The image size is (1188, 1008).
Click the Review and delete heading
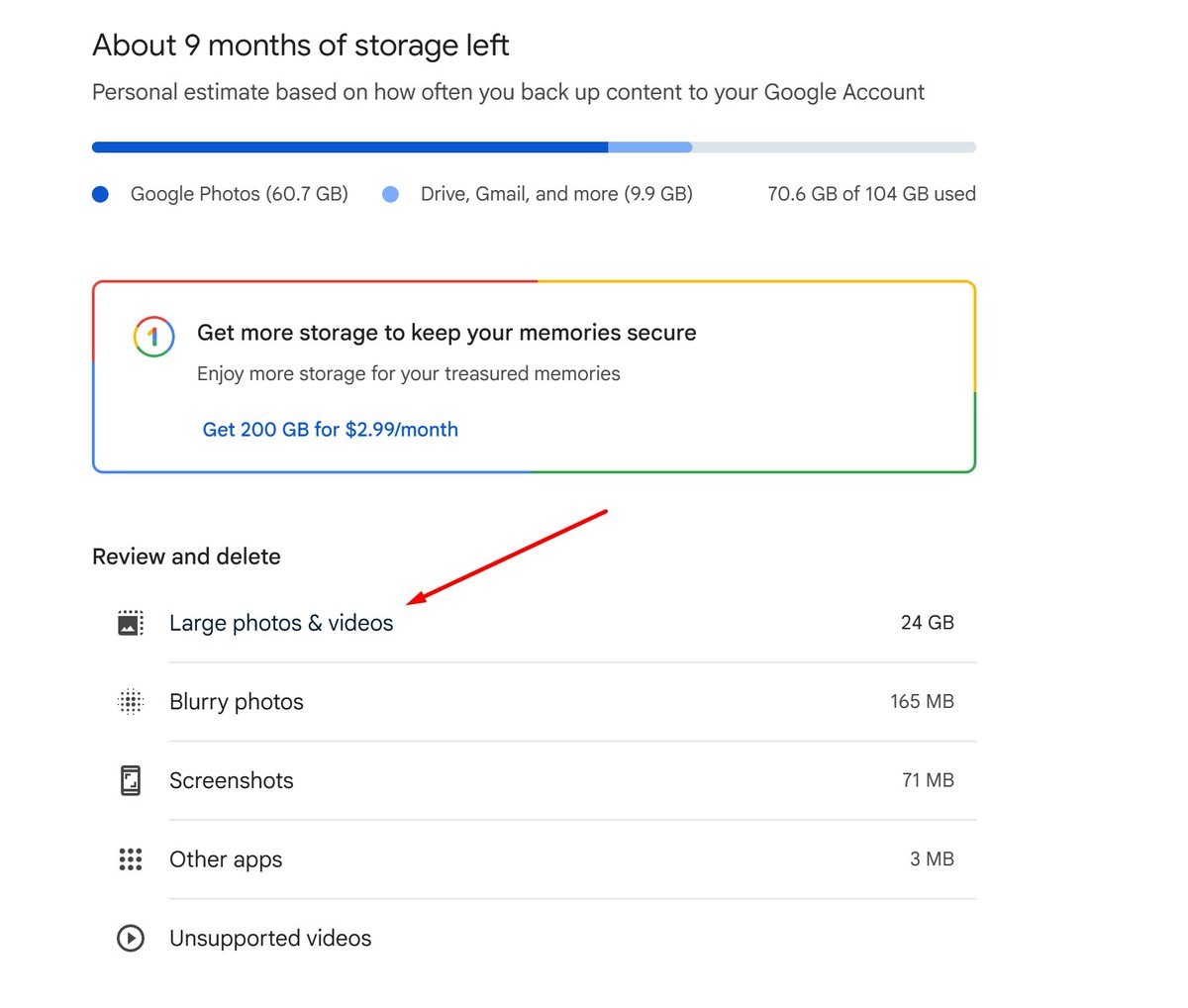(186, 556)
